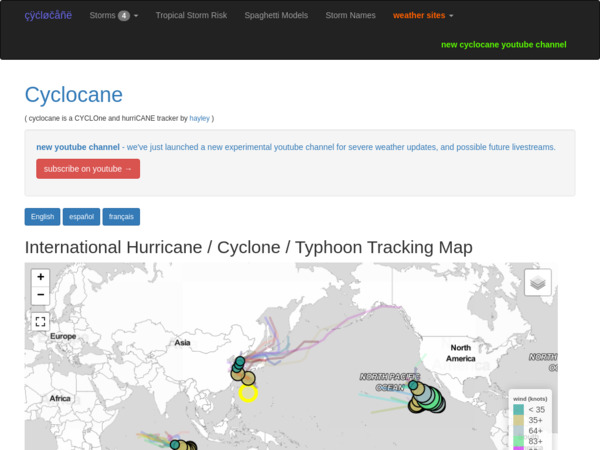
Task: Toggle fullscreen view of the map
Action: tap(41, 321)
